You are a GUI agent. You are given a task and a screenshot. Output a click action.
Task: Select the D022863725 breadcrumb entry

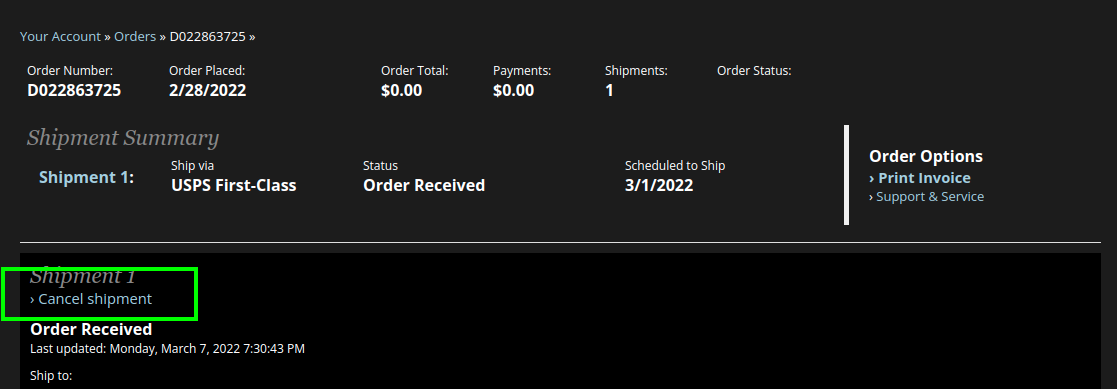click(x=207, y=36)
